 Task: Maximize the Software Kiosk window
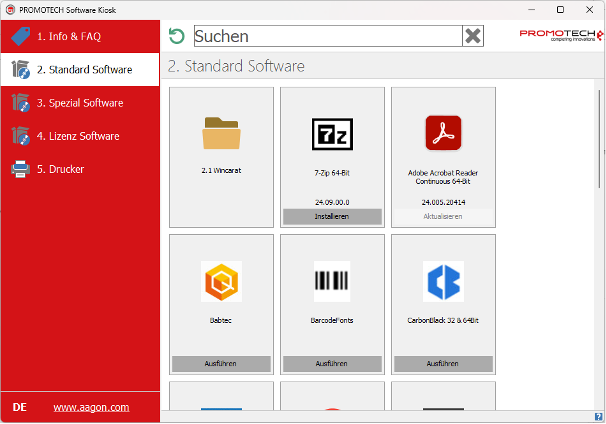560,10
